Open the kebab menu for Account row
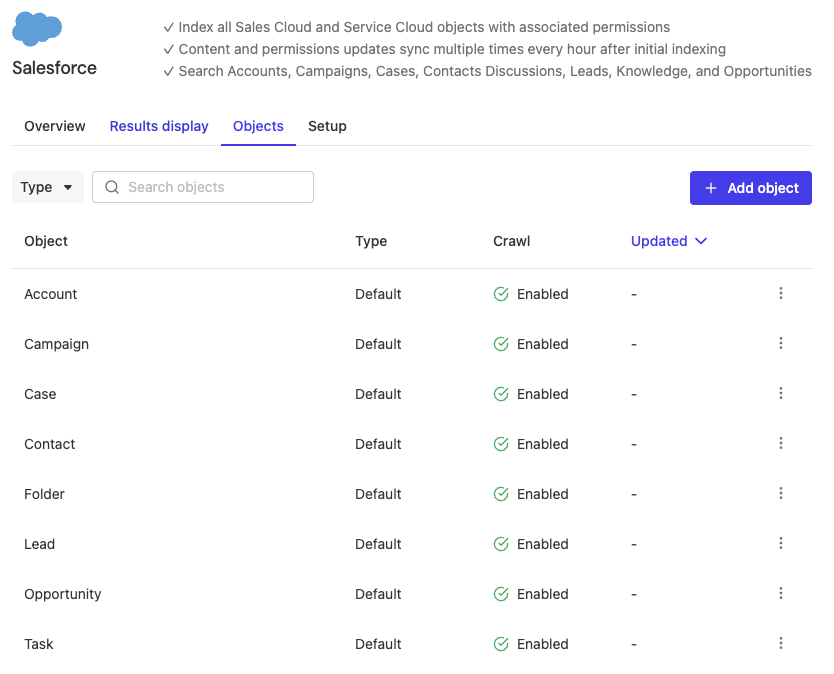 click(781, 294)
